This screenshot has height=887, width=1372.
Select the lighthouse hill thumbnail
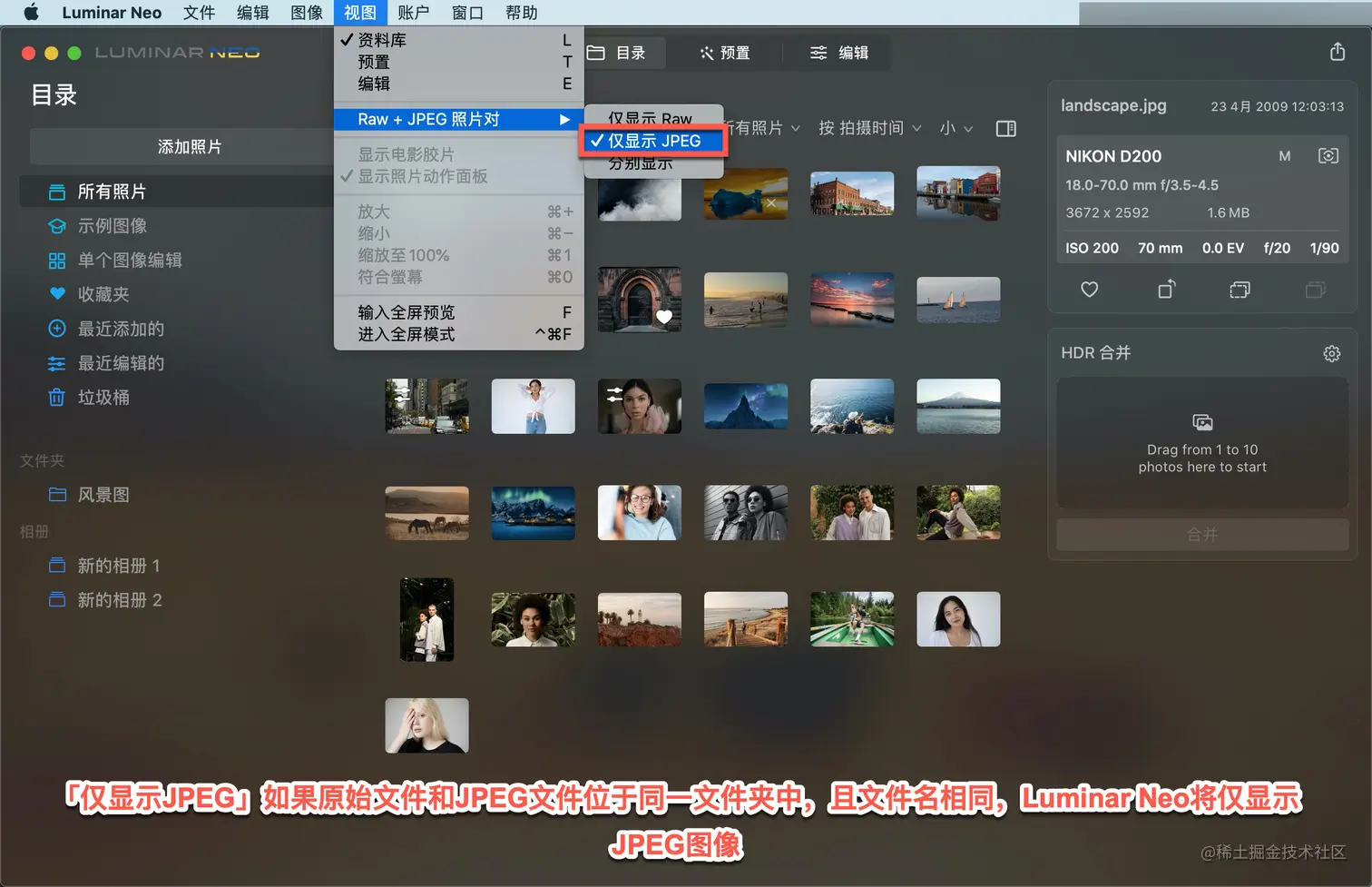pyautogui.click(x=640, y=619)
